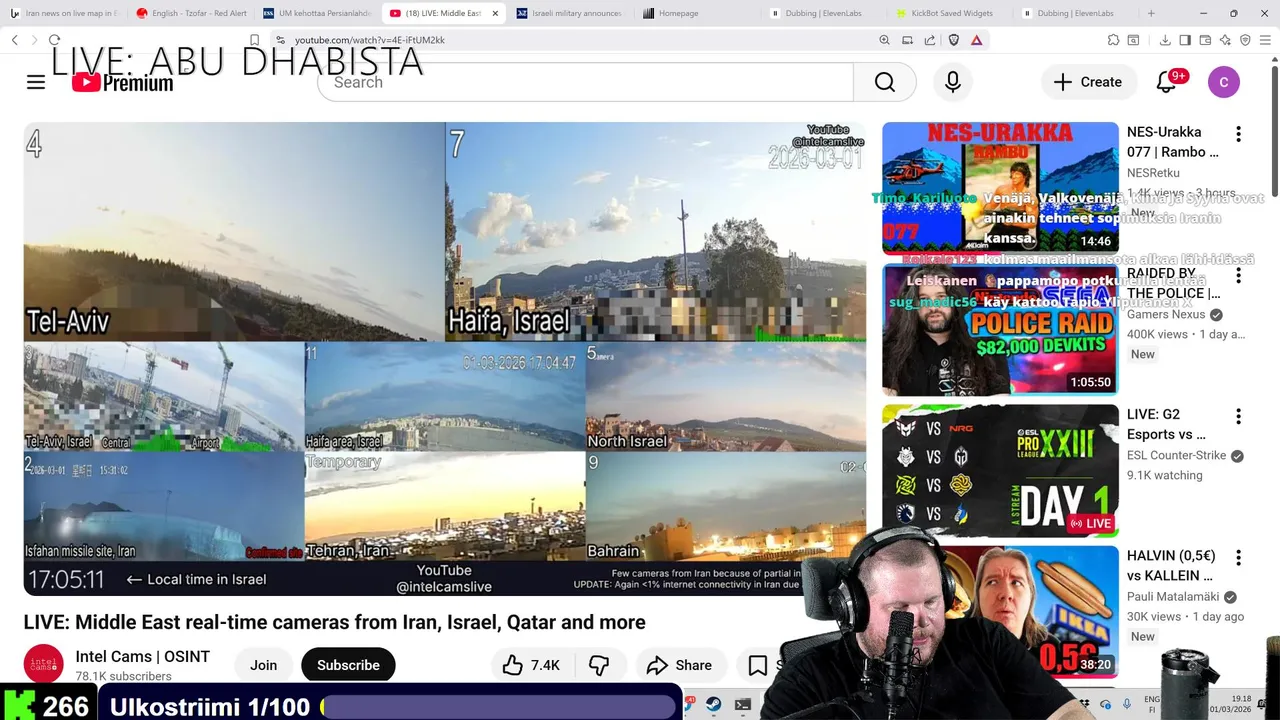
Task: Open the browser main menu button
Action: [1266, 40]
